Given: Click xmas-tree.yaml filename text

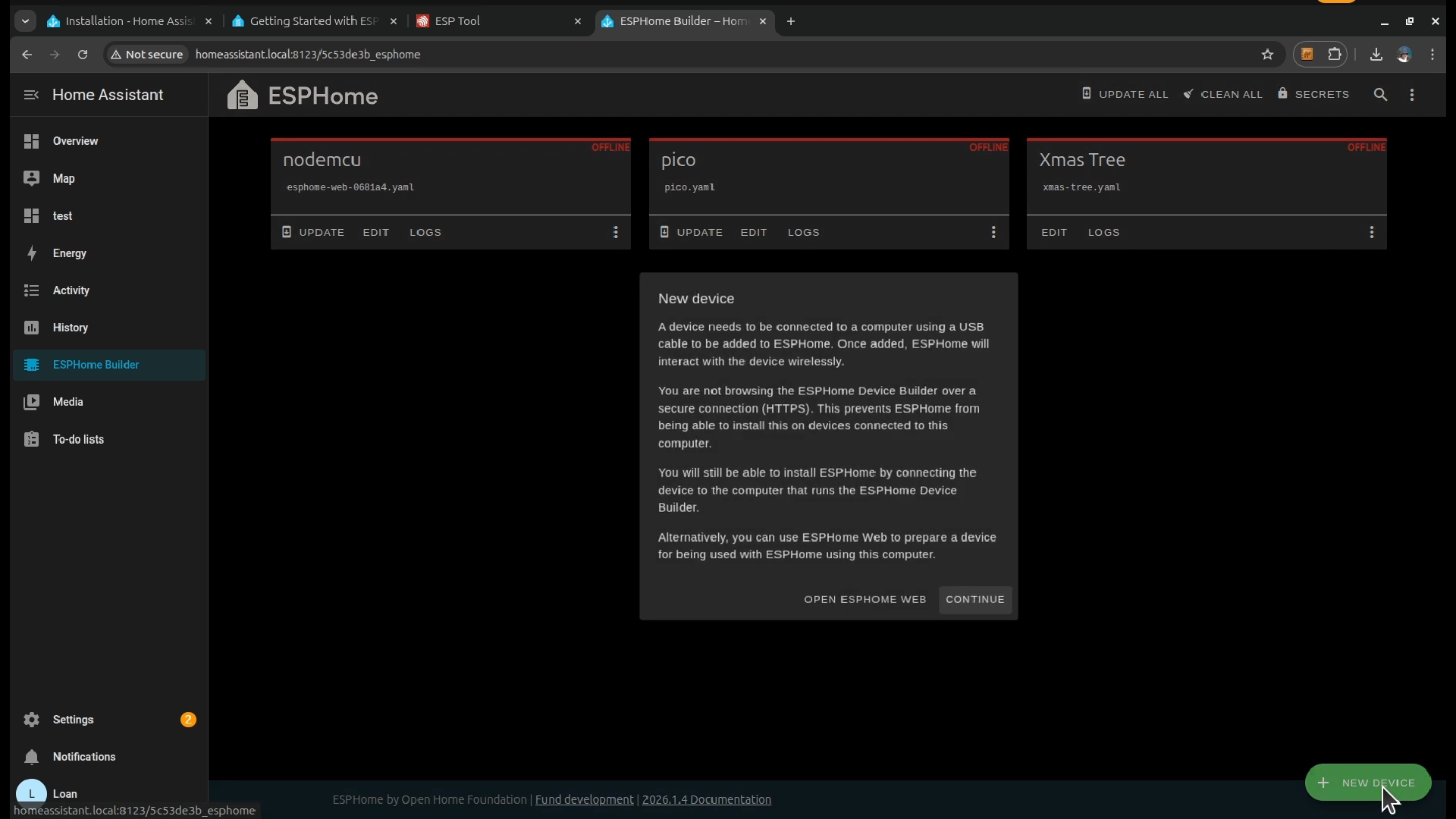Looking at the screenshot, I should (1081, 187).
